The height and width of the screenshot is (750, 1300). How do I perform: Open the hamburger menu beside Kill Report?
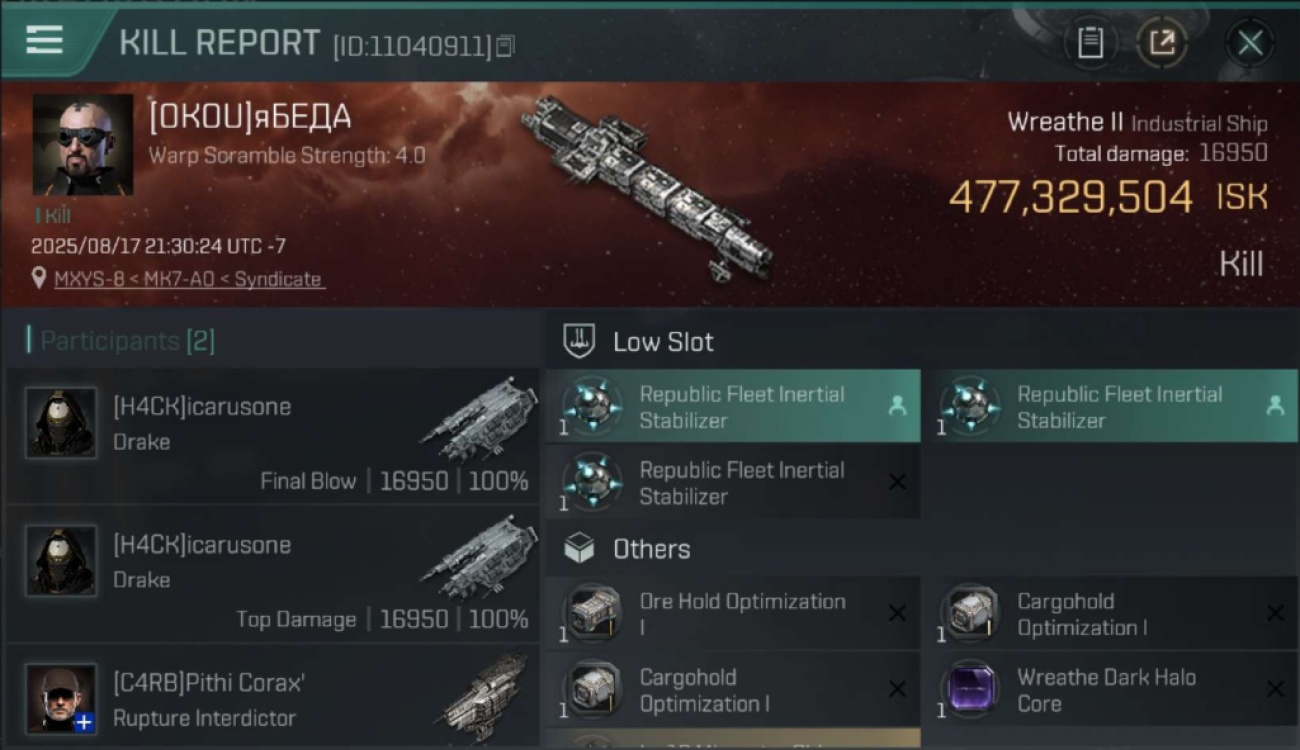pyautogui.click(x=44, y=40)
